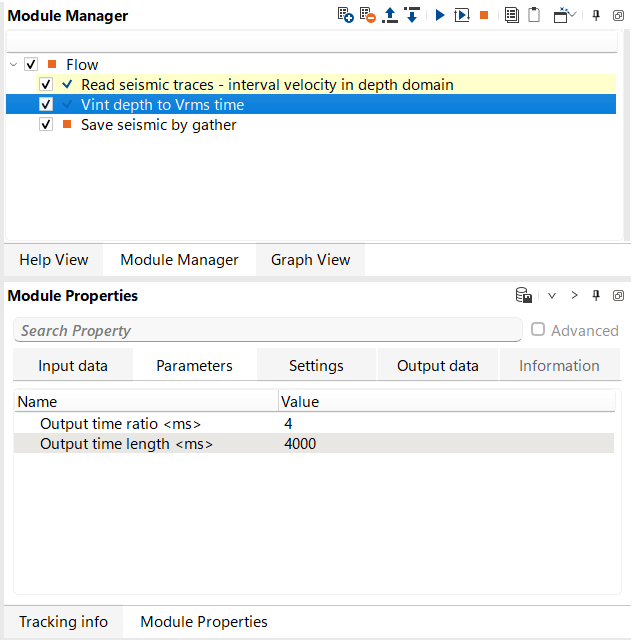
Task: Click the Output time length value 4000
Action: [300, 444]
